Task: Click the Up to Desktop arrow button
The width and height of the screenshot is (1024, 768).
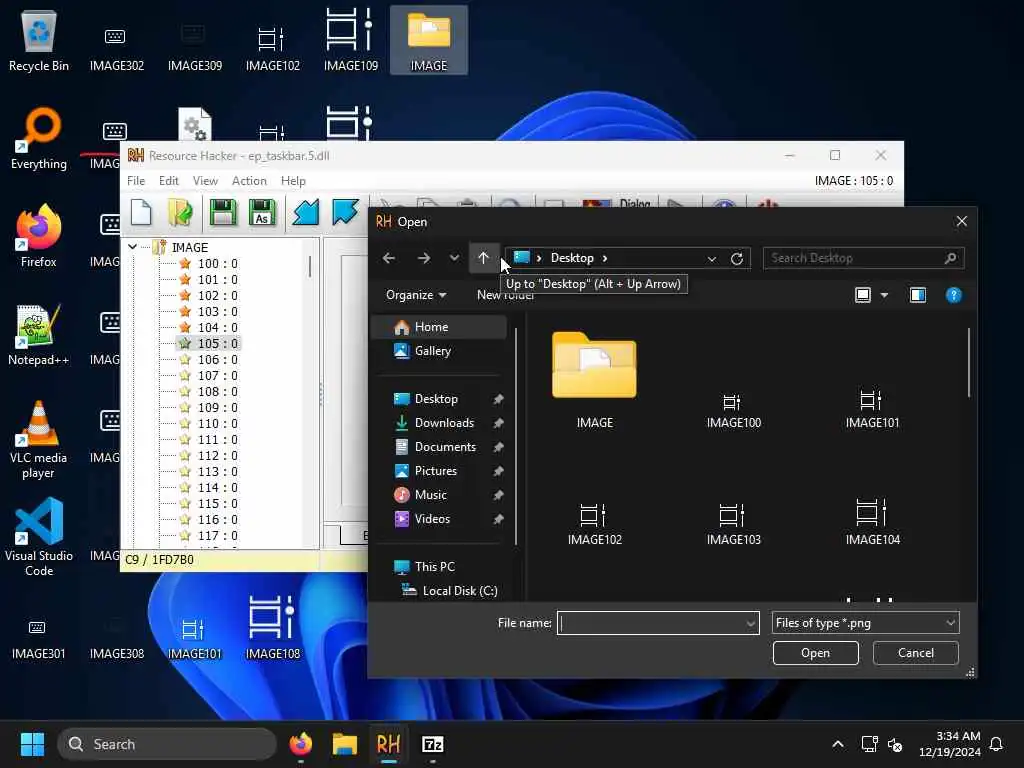Action: 483,258
